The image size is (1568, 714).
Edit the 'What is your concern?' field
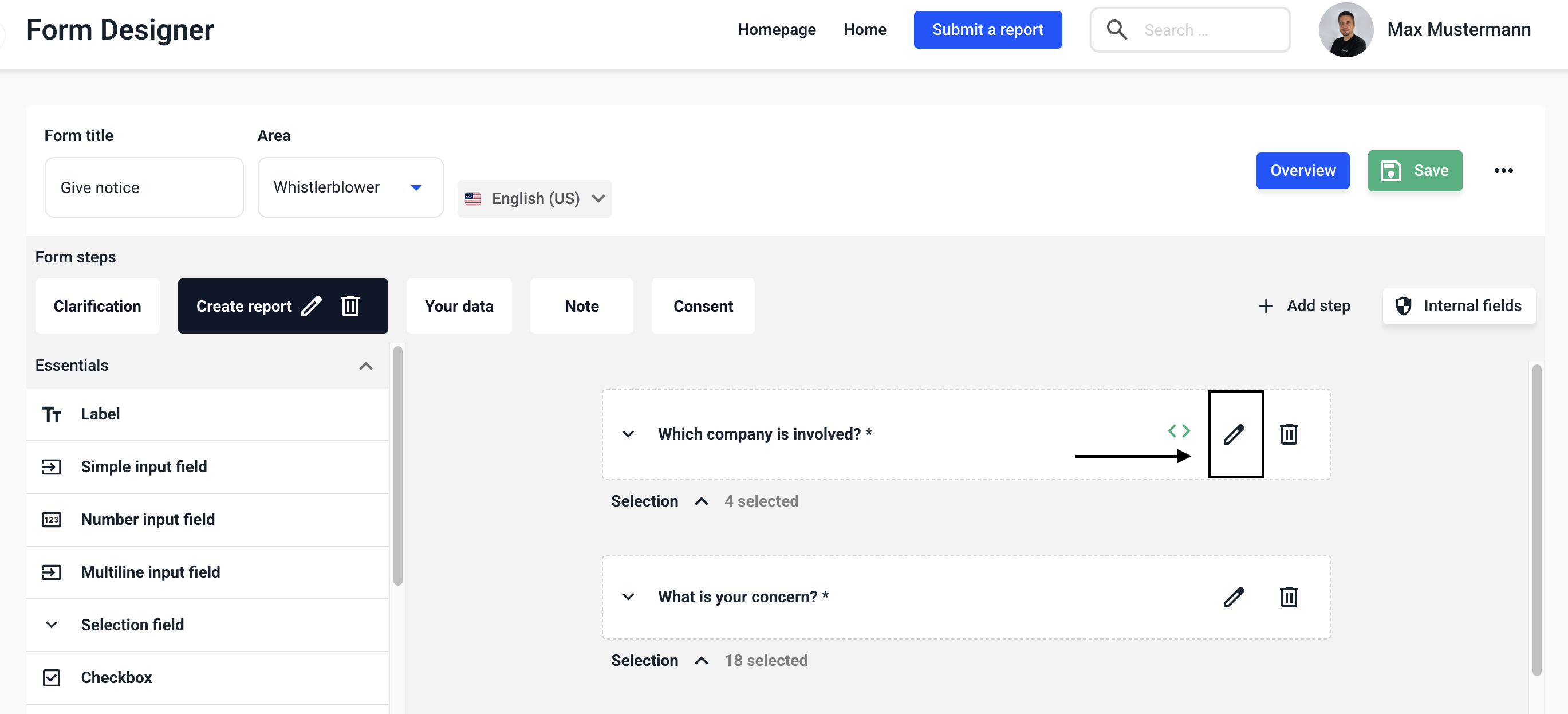(1234, 597)
